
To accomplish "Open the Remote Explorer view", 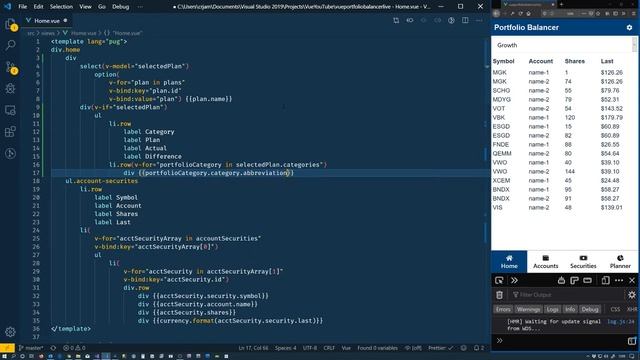I will pos(10,110).
